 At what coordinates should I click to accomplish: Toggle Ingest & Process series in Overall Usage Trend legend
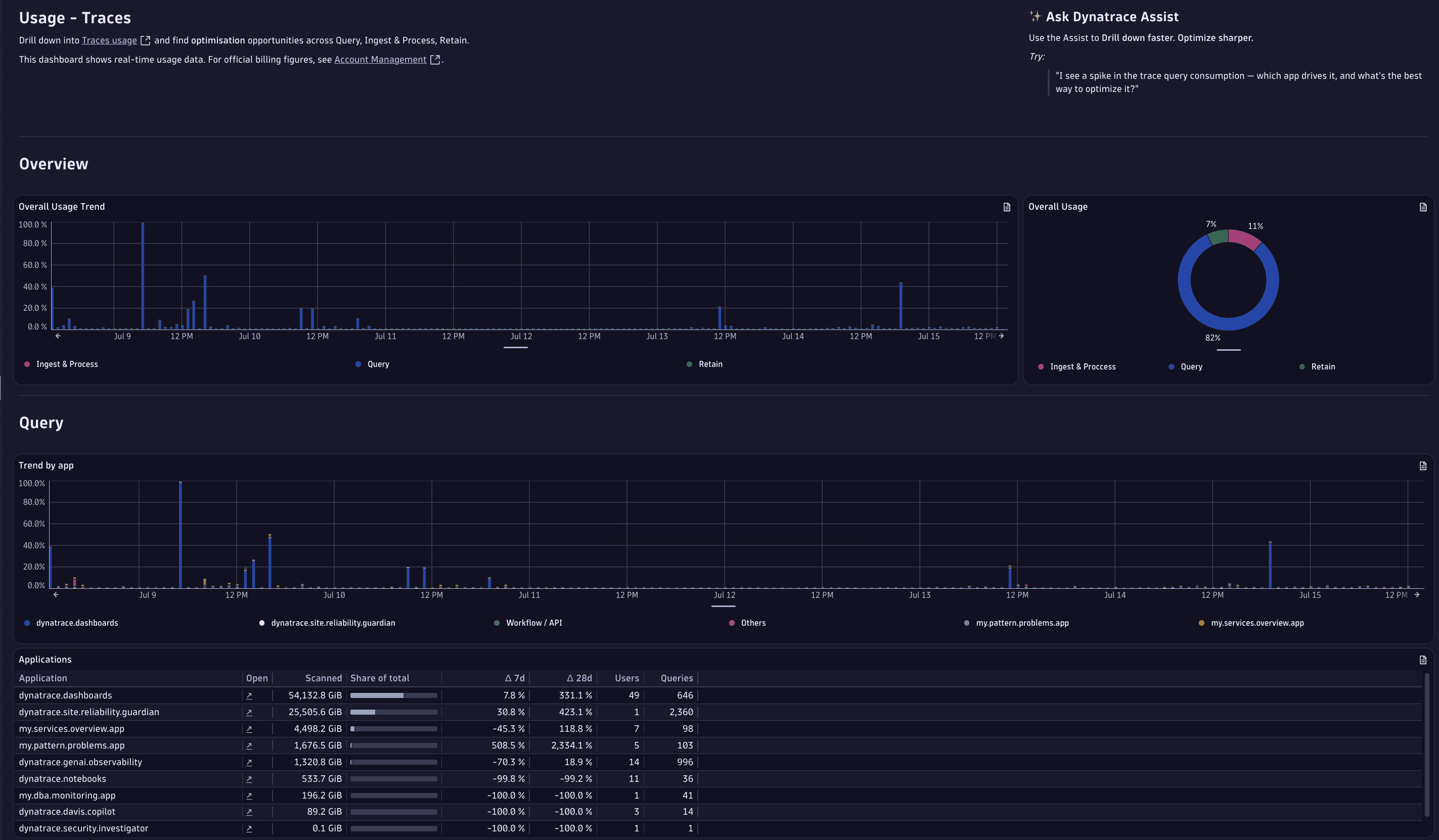(x=61, y=364)
